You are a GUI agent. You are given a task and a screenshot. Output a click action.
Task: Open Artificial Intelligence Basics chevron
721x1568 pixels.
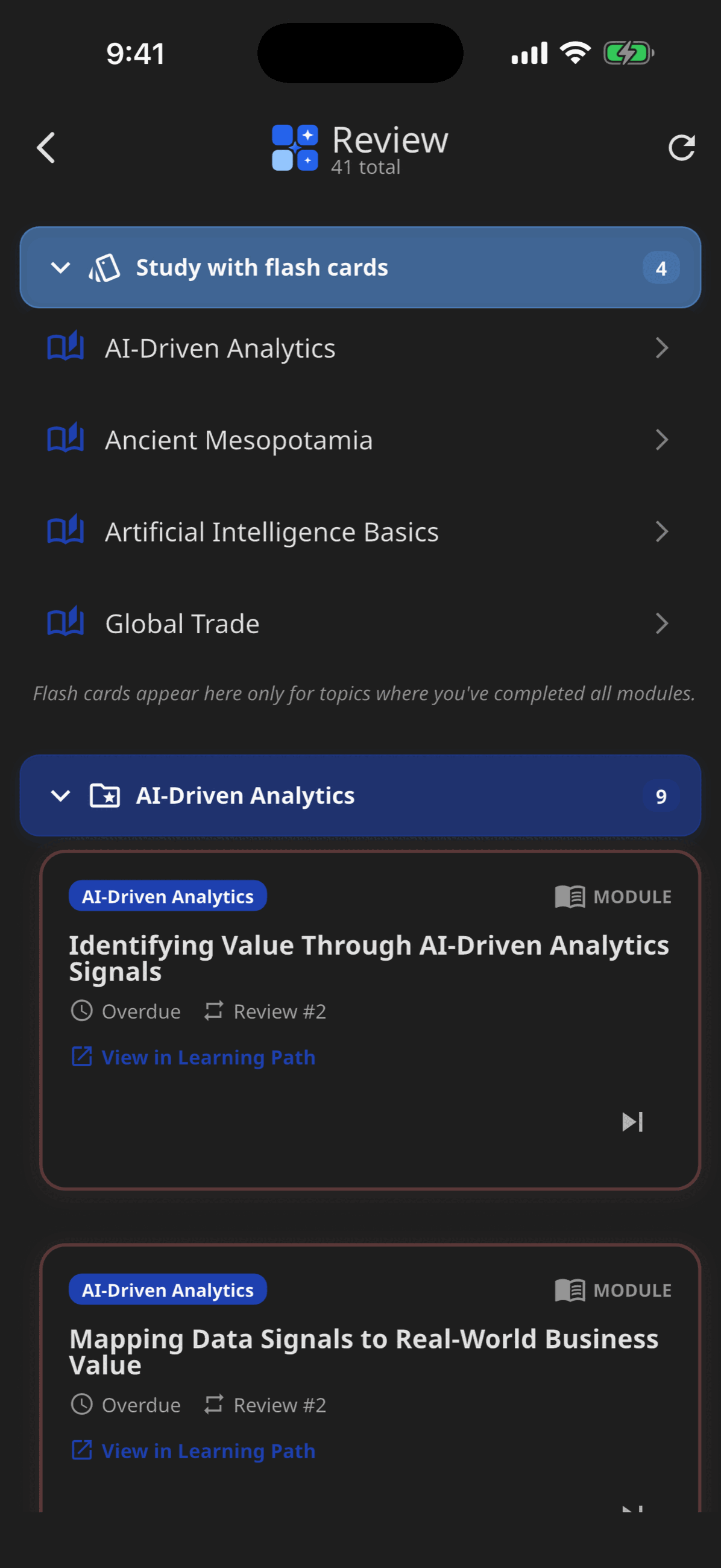[x=662, y=531]
